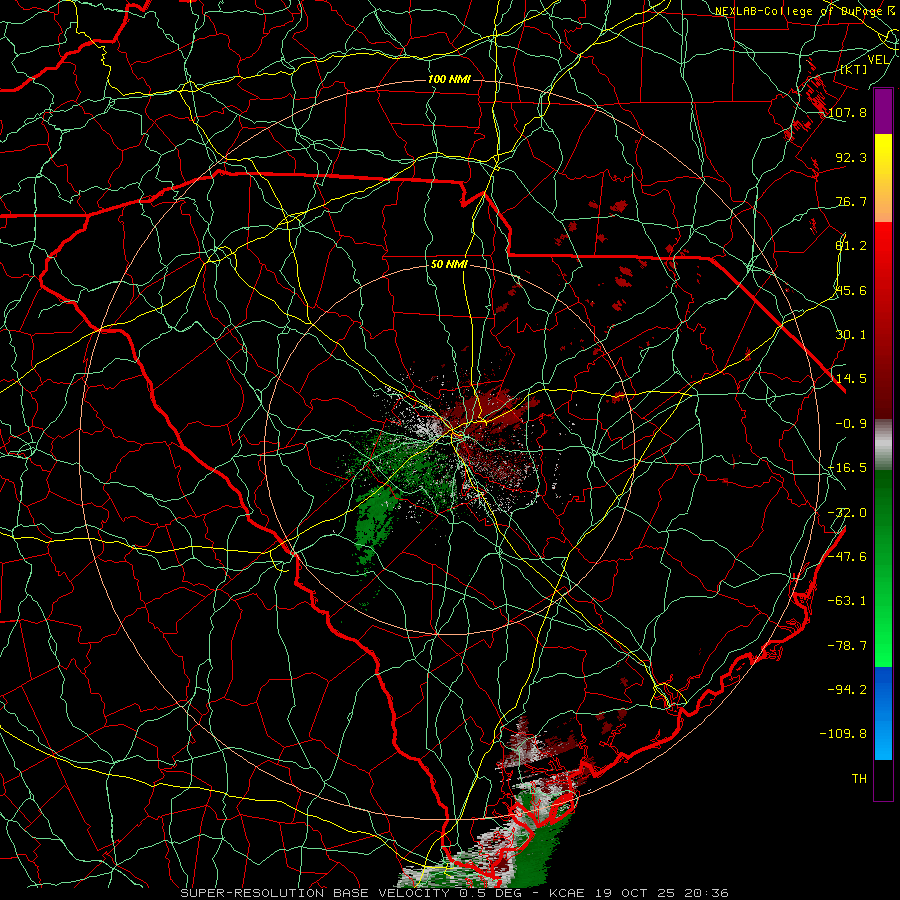
Task: Click the -32.0 velocity scale value
Action: pos(848,513)
